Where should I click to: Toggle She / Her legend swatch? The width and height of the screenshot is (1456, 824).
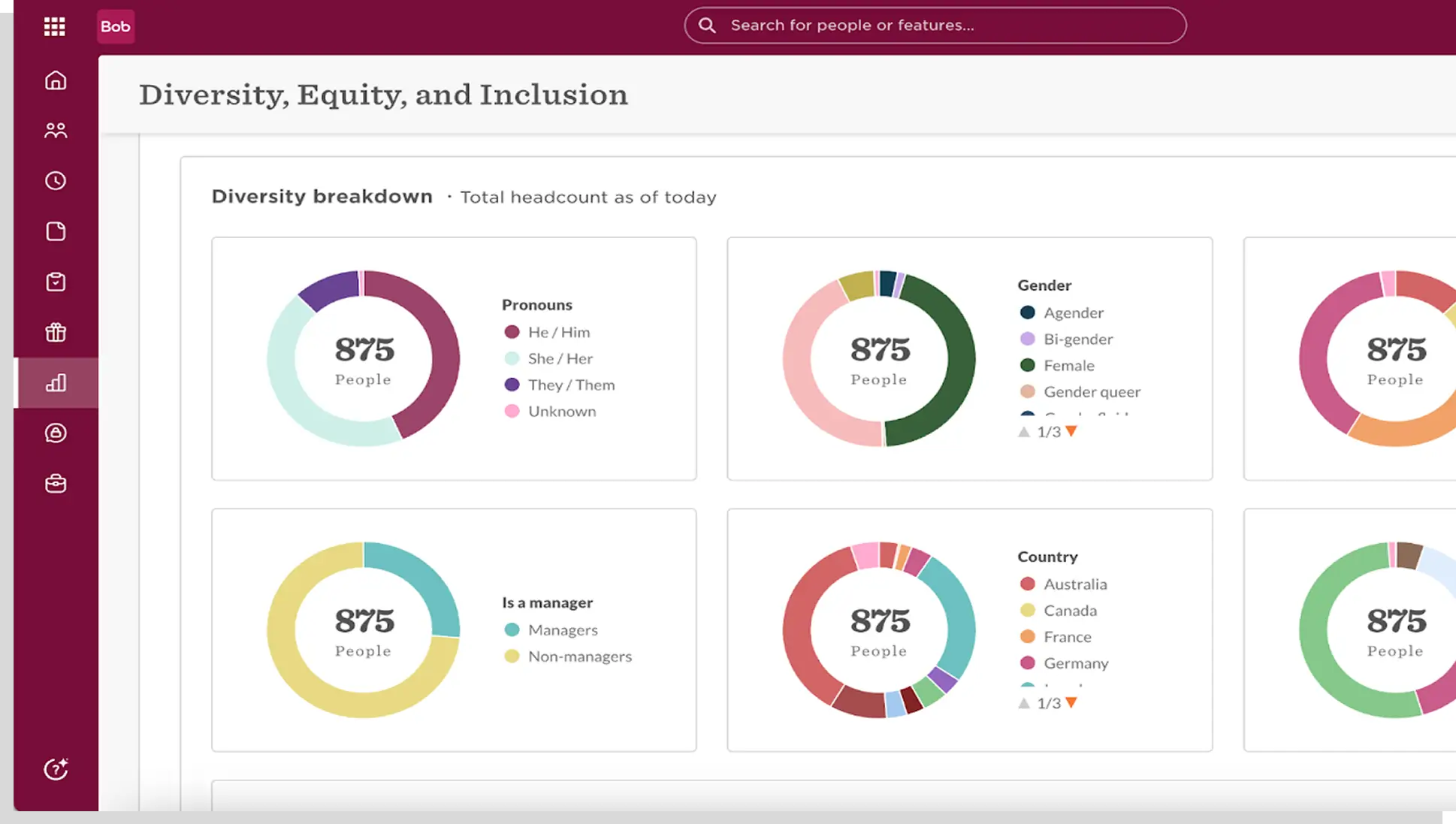(512, 358)
